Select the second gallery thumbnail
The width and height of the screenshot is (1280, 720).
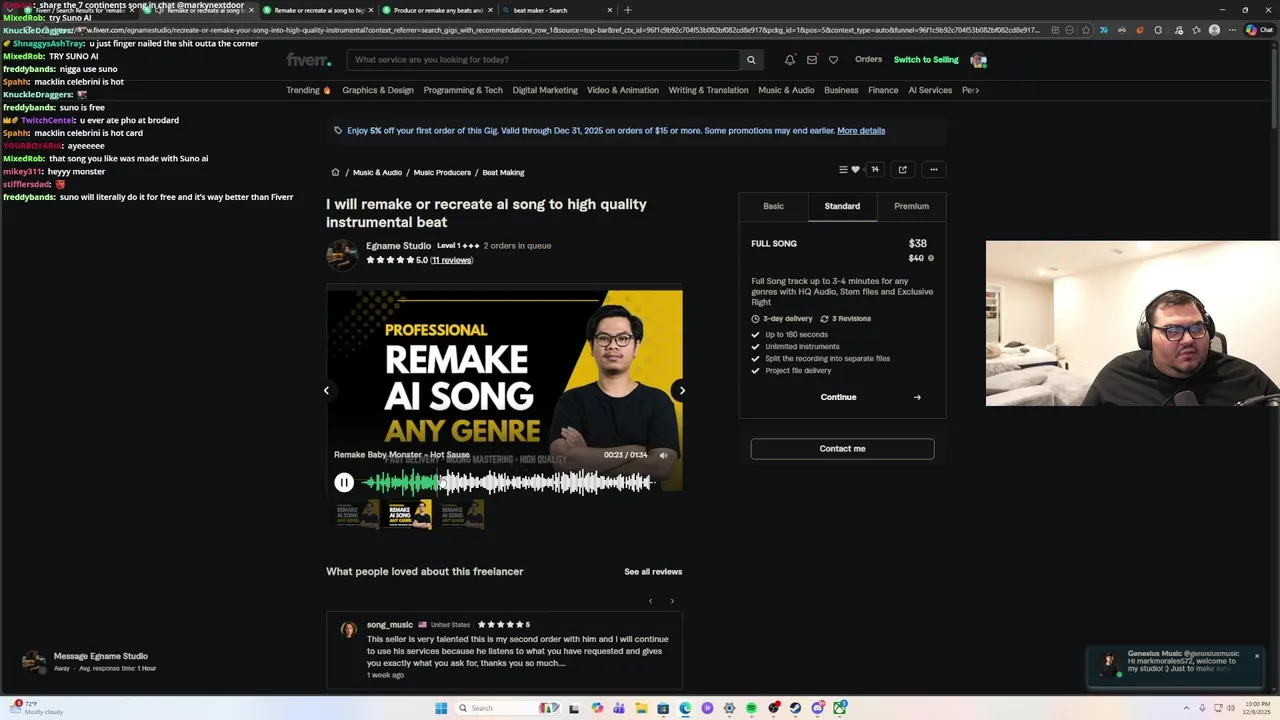[410, 514]
